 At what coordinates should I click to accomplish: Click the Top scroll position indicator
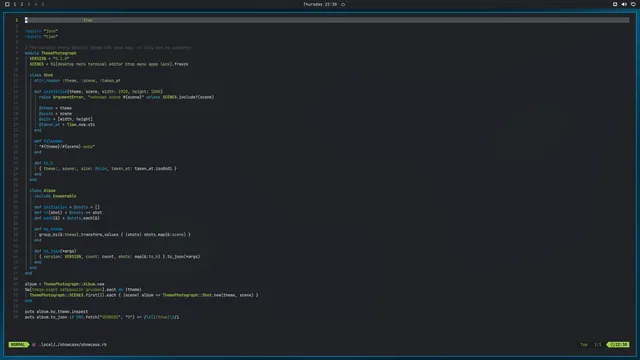coord(584,344)
